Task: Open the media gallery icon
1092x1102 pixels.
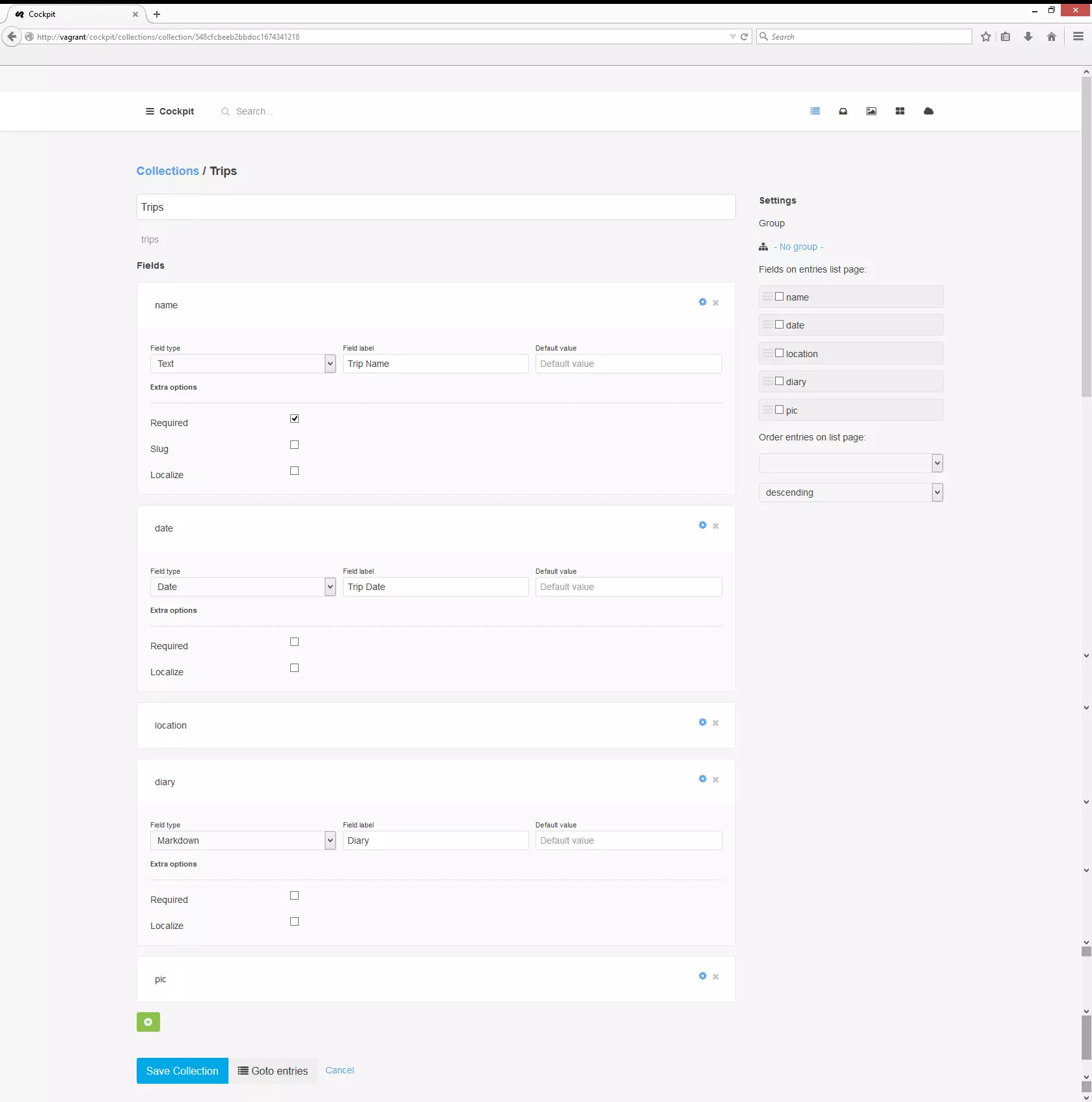Action: [x=871, y=111]
